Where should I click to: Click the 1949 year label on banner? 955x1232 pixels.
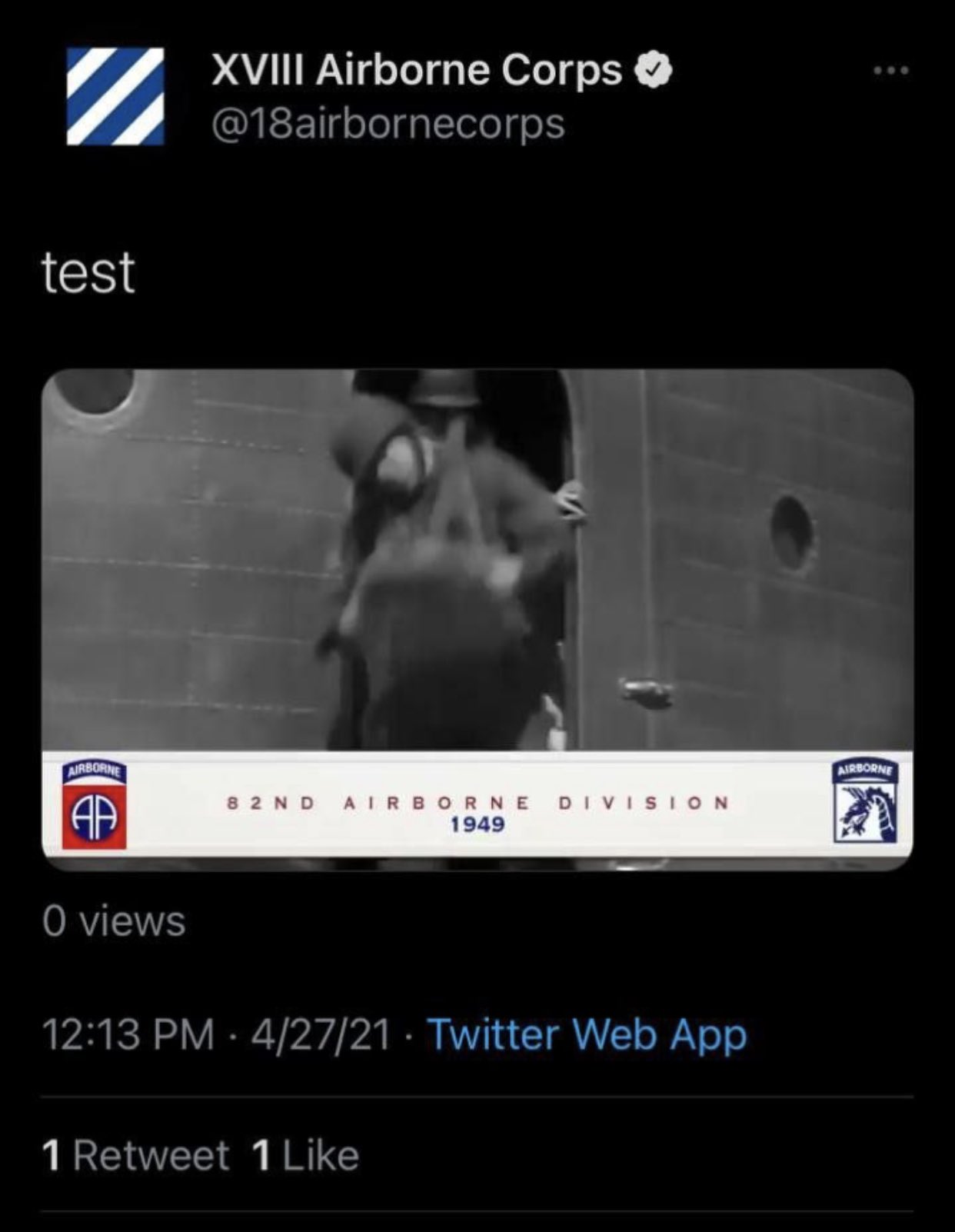pos(477,825)
